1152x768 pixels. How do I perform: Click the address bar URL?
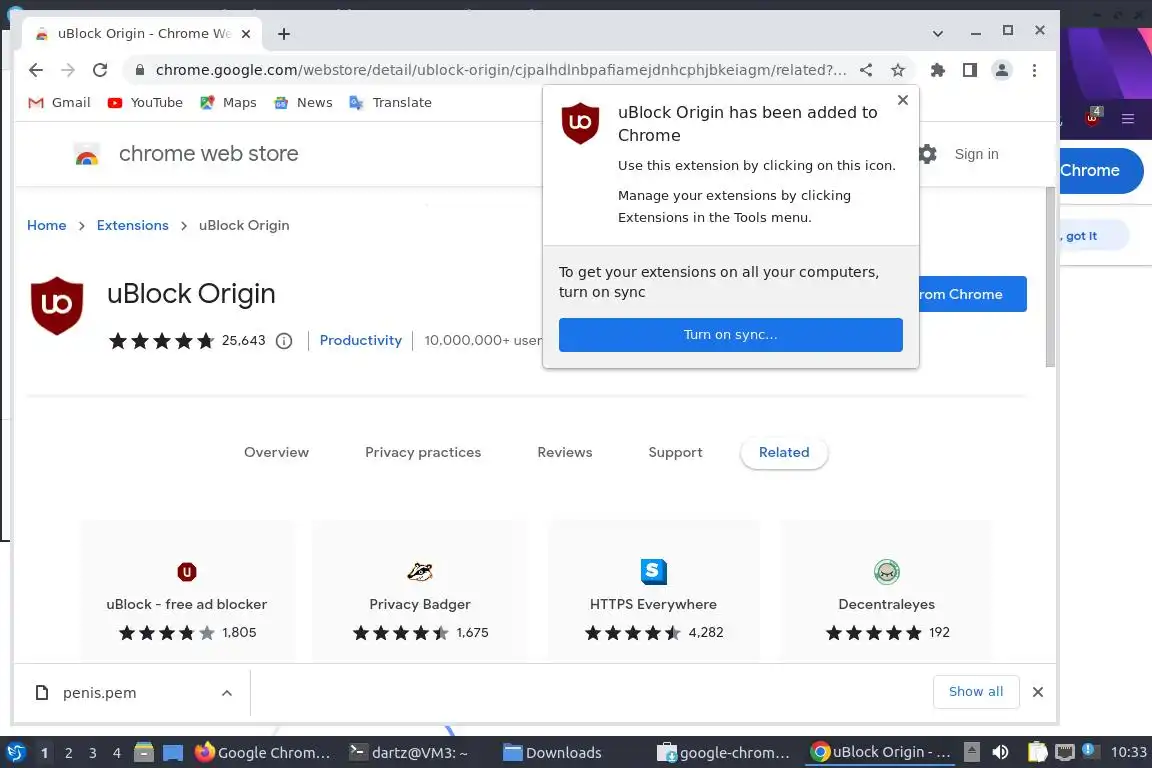500,70
